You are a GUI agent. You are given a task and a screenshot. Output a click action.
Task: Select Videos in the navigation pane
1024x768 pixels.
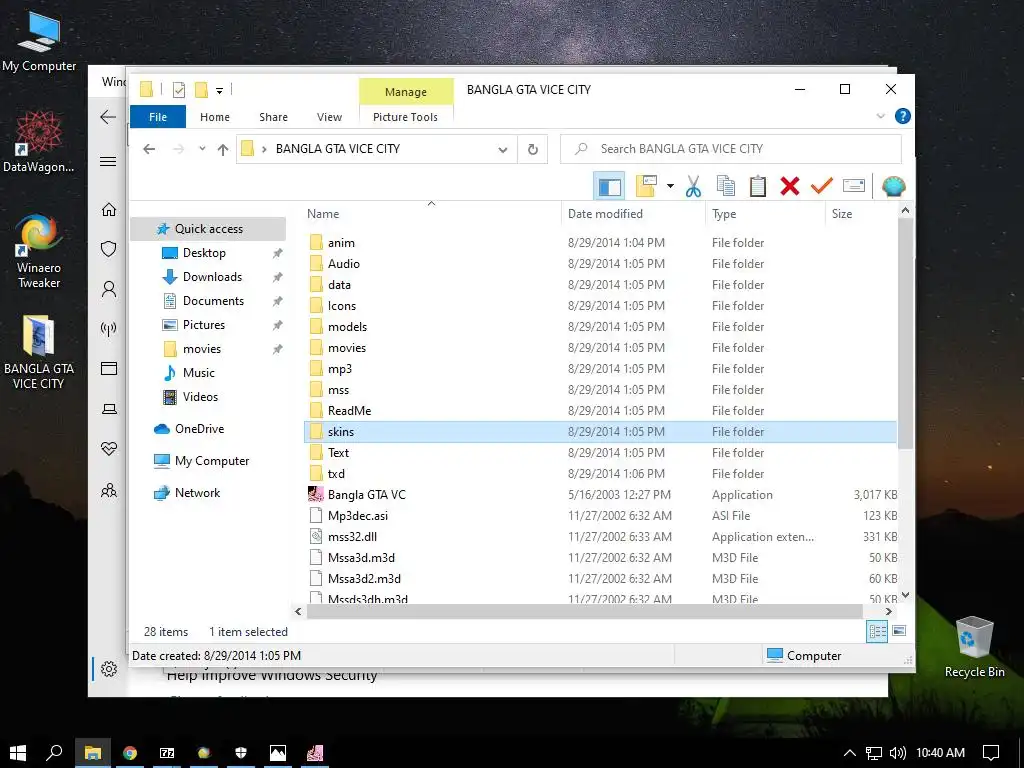pyautogui.click(x=200, y=397)
